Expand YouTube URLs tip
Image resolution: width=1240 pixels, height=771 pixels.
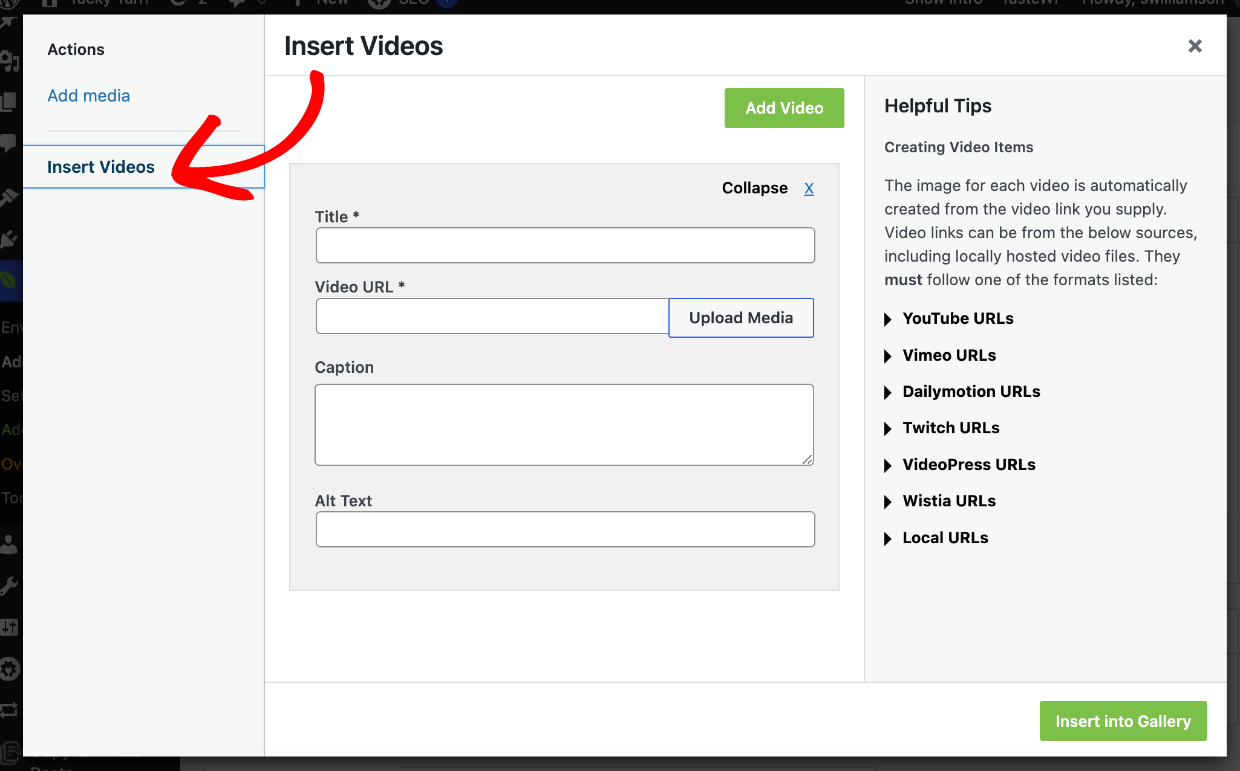(x=949, y=319)
